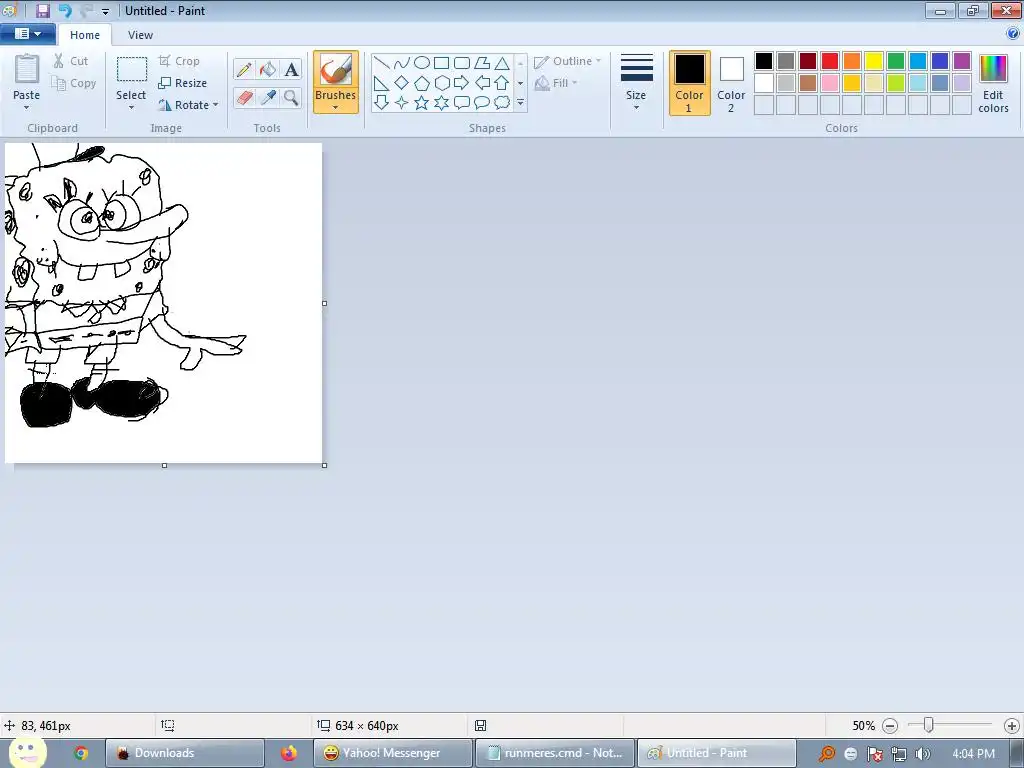Click the Brushes tool icon
Image resolution: width=1024 pixels, height=768 pixels.
(336, 70)
